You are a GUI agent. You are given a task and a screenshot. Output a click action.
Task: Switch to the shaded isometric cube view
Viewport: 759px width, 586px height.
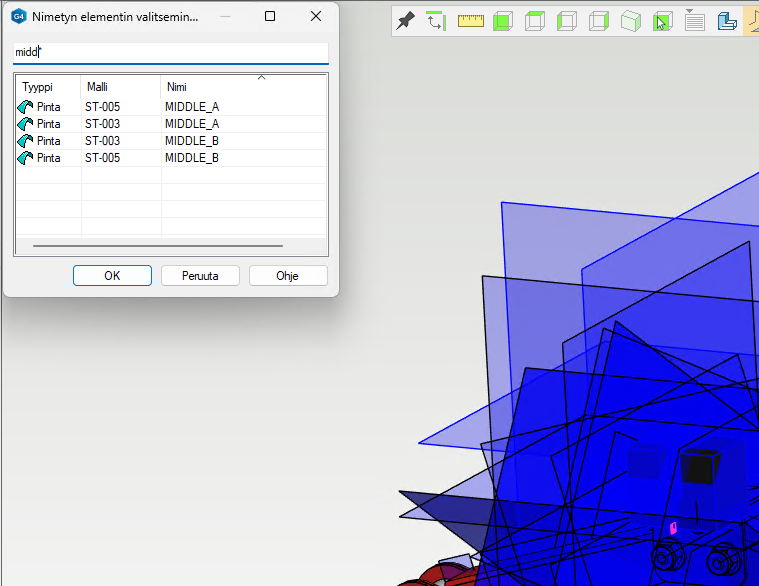(x=630, y=21)
